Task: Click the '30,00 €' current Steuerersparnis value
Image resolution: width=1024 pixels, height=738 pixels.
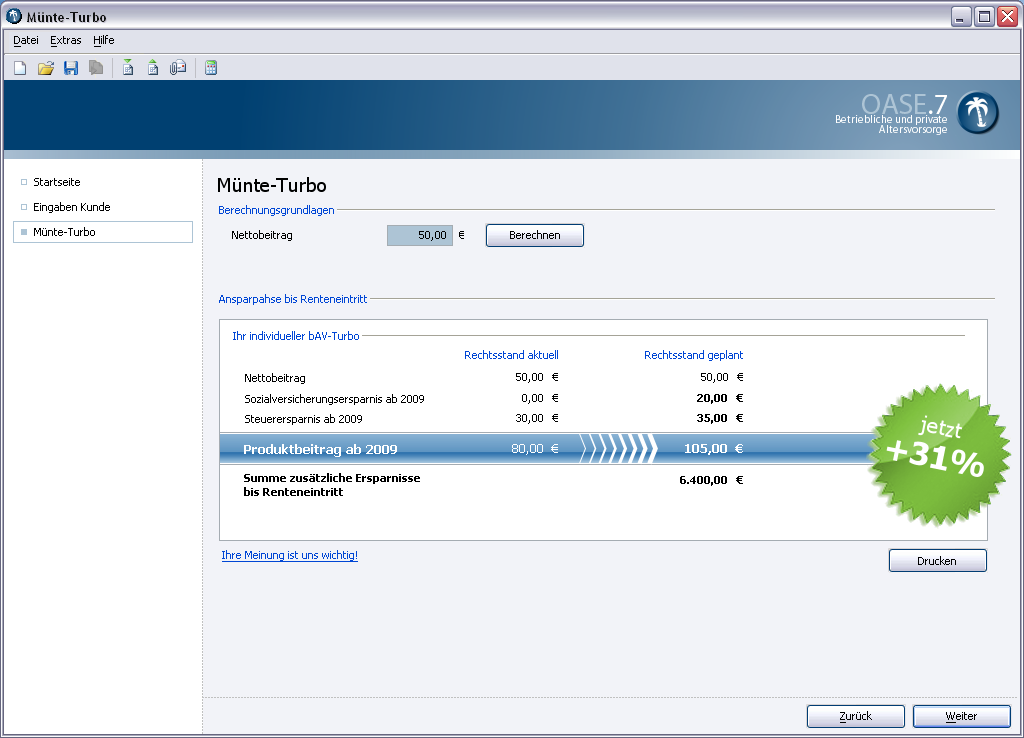Action: point(537,418)
